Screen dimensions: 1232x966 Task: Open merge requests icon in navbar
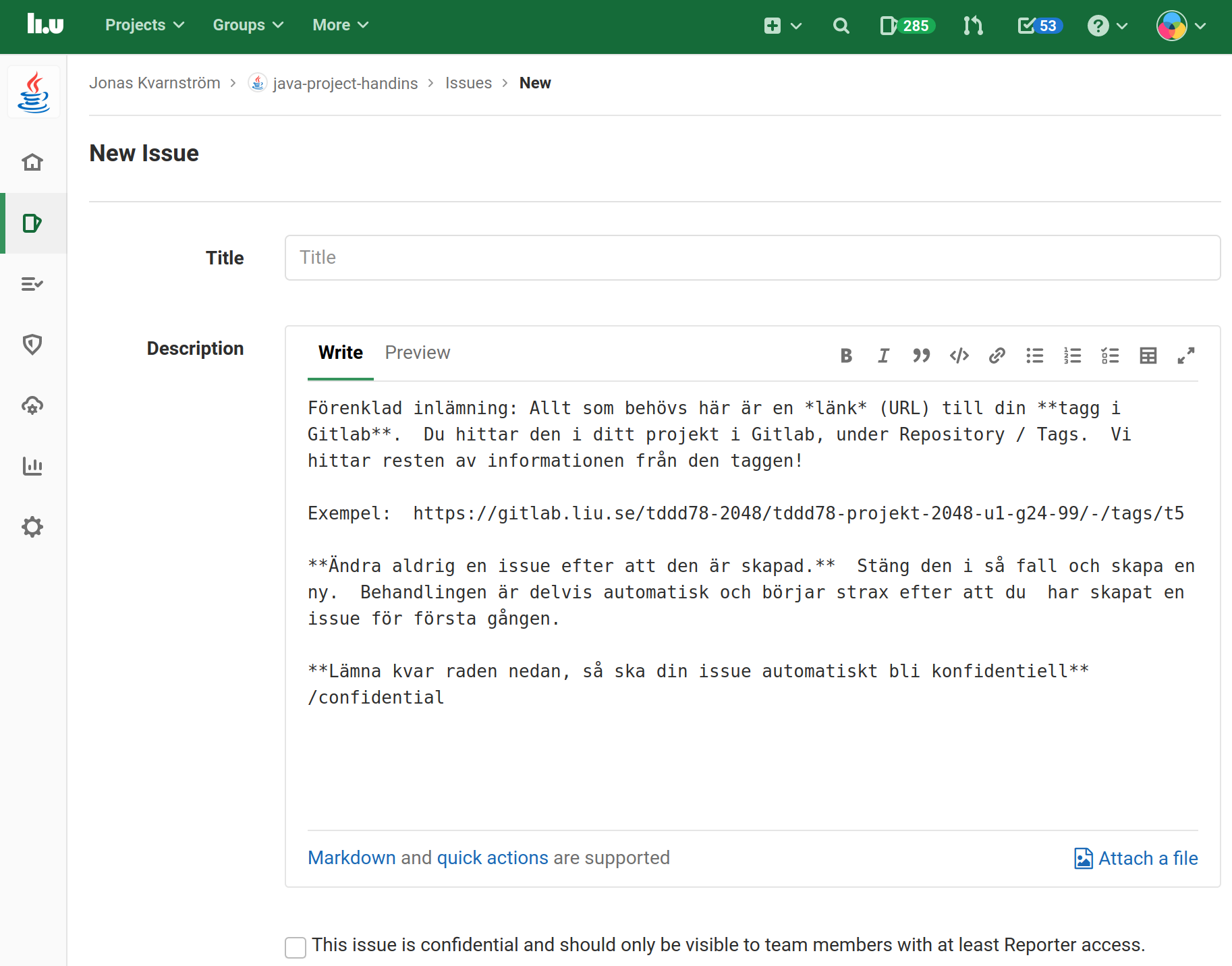(973, 26)
